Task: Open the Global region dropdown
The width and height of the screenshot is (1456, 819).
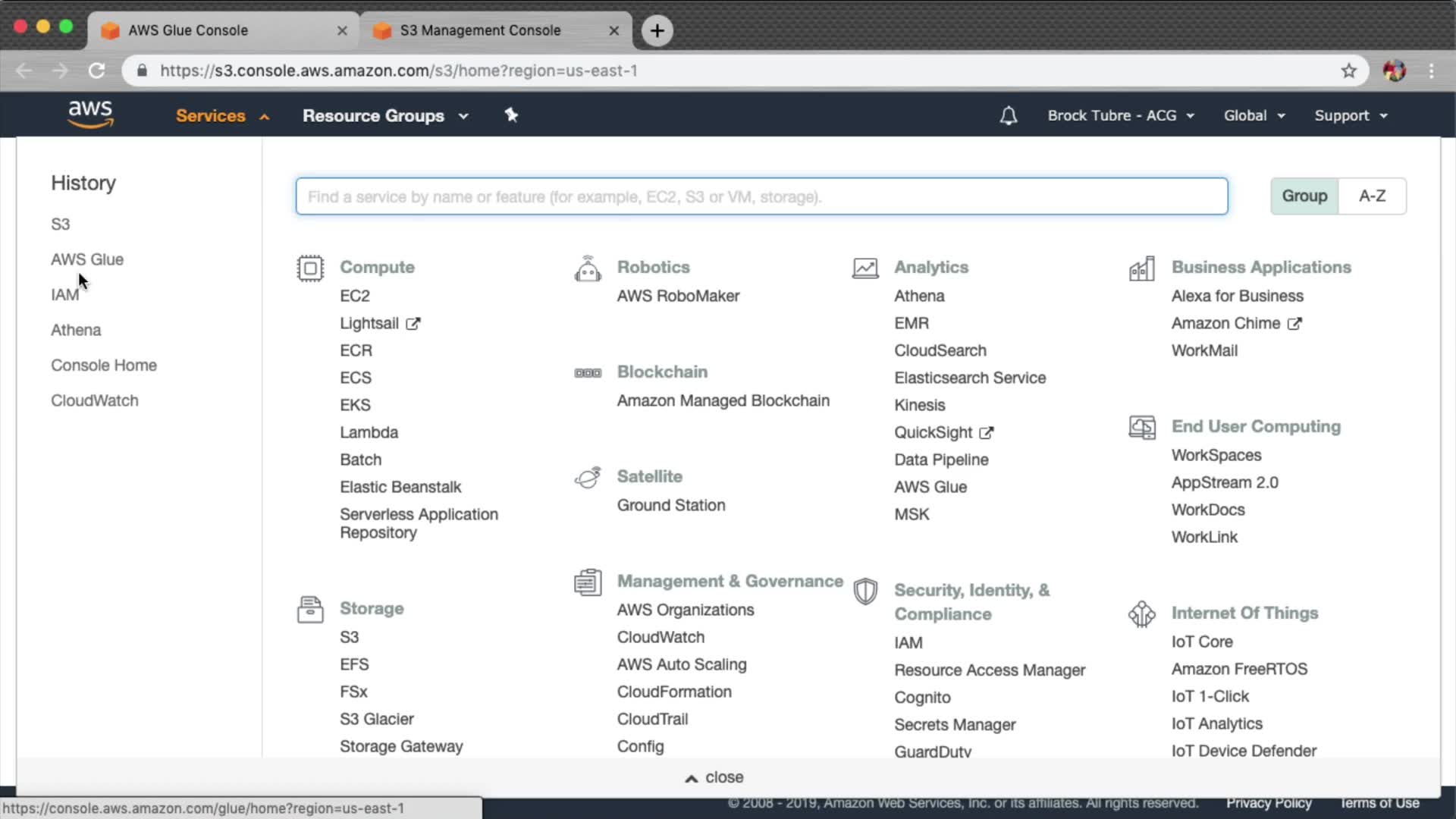Action: [1254, 116]
